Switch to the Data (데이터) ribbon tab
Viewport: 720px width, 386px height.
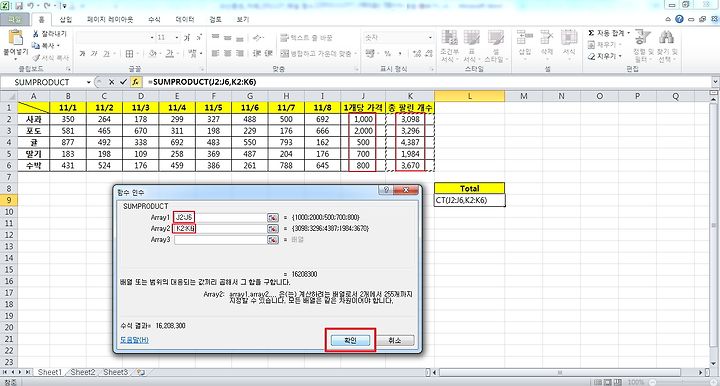pos(185,20)
